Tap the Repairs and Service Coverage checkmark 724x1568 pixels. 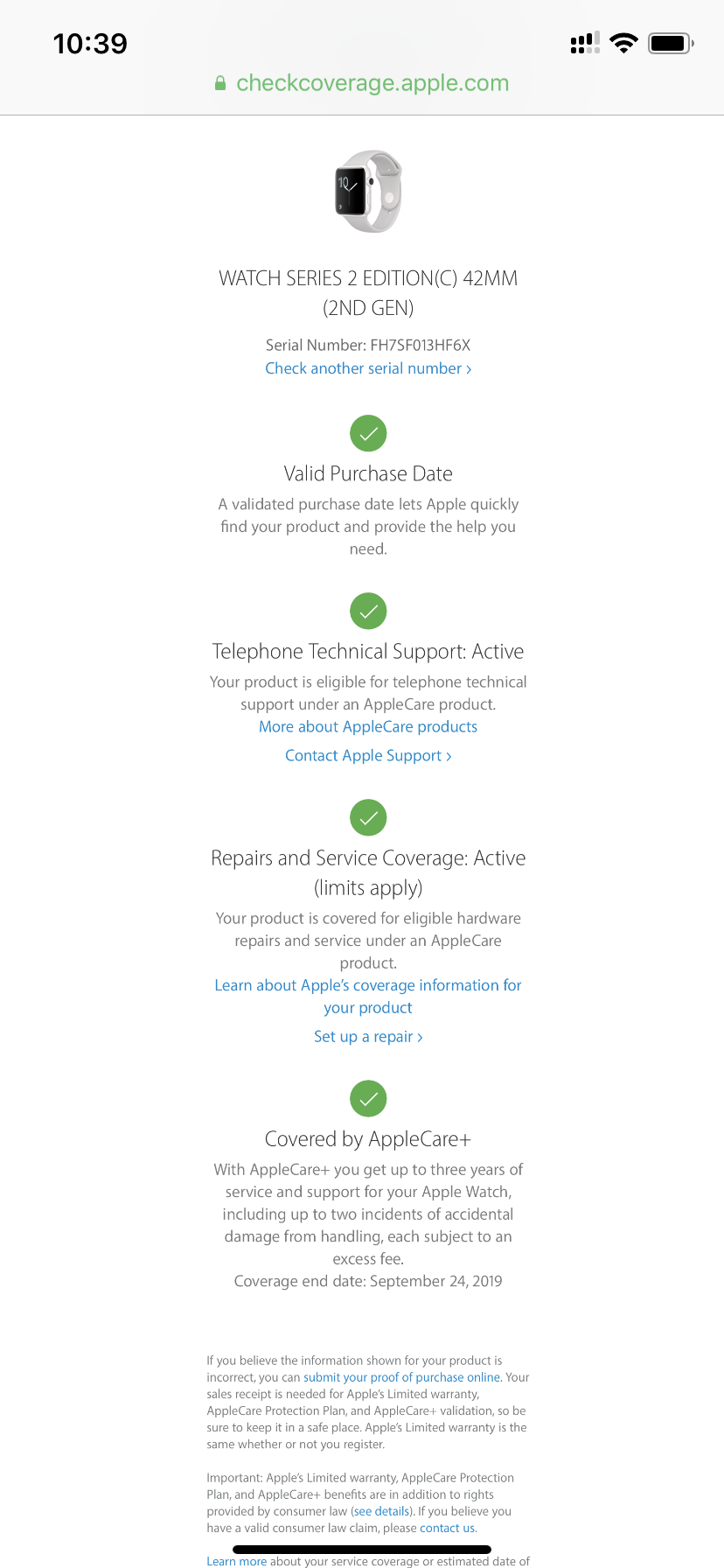point(368,817)
